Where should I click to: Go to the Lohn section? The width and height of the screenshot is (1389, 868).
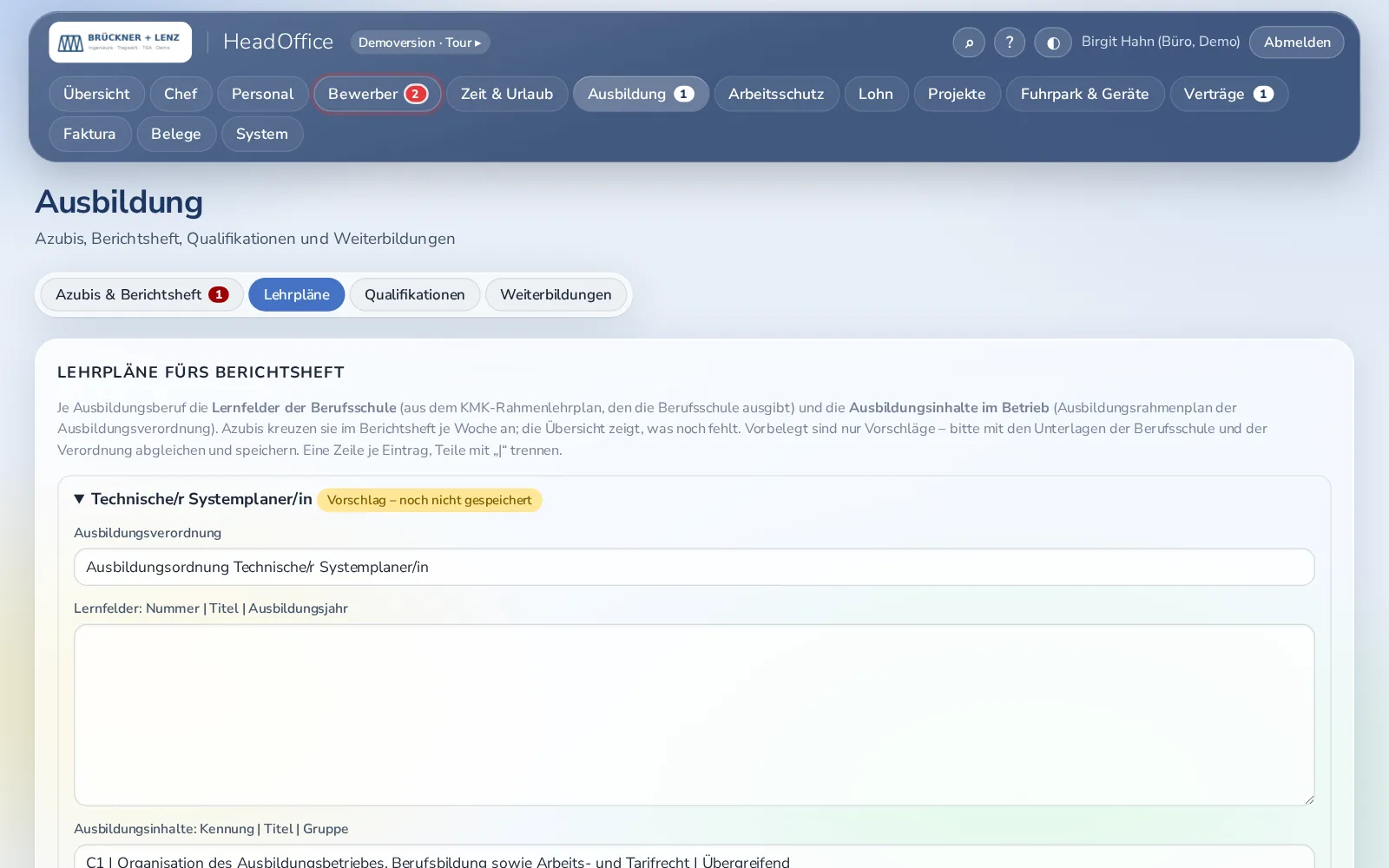tap(876, 94)
